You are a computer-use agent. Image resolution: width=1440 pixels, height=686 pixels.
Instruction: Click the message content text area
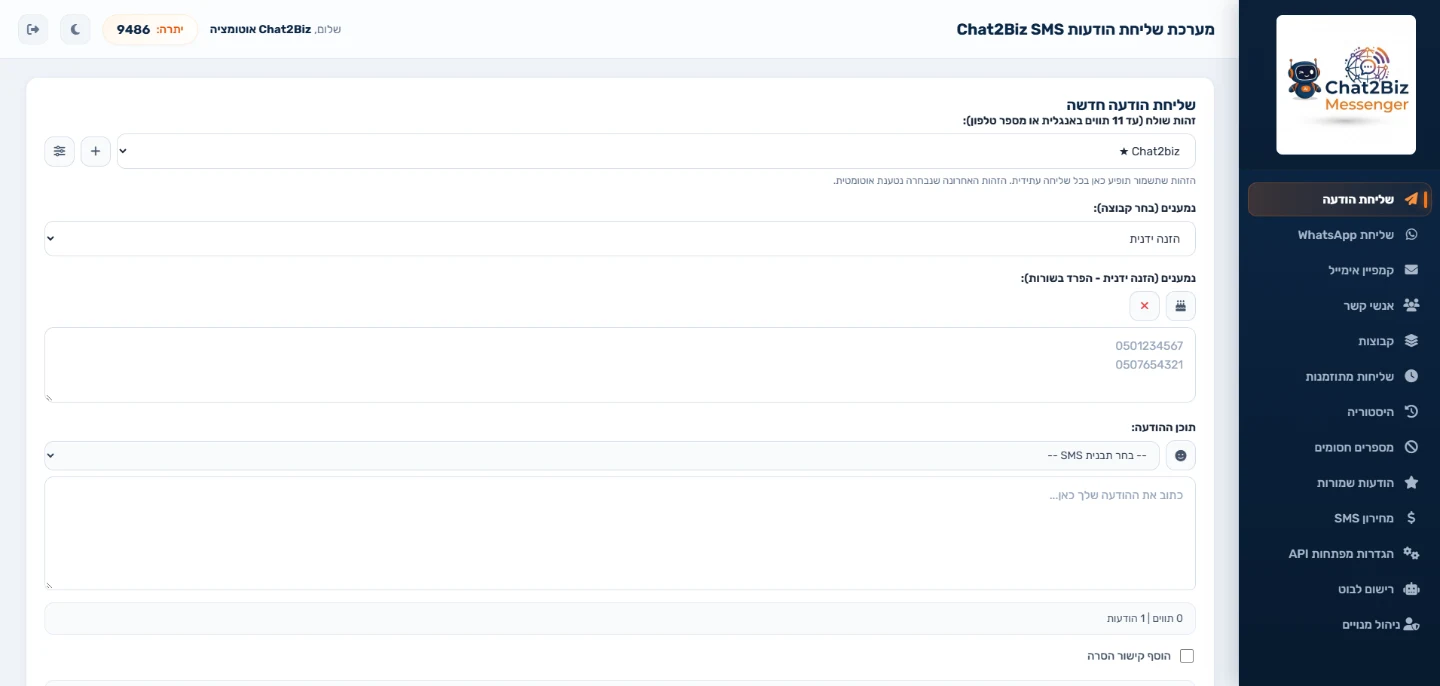[620, 533]
